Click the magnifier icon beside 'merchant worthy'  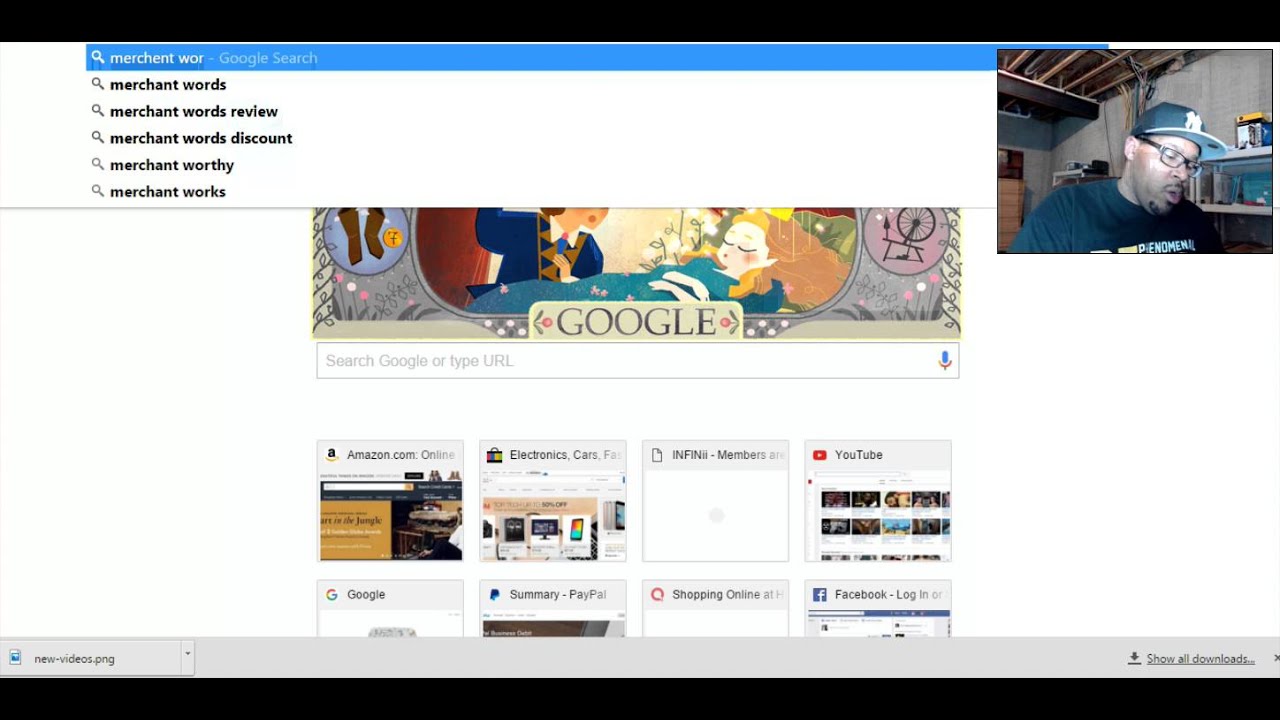[x=98, y=164]
